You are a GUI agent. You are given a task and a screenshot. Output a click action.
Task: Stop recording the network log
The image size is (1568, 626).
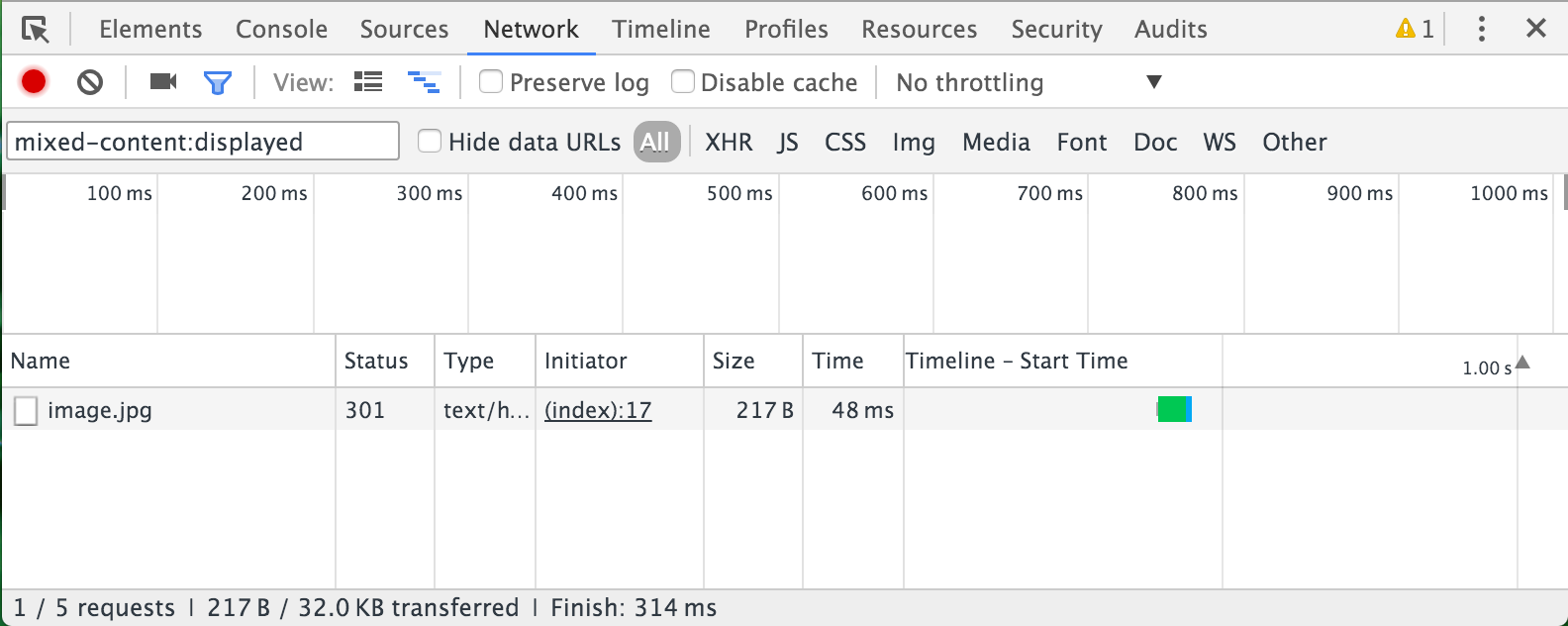pyautogui.click(x=34, y=82)
